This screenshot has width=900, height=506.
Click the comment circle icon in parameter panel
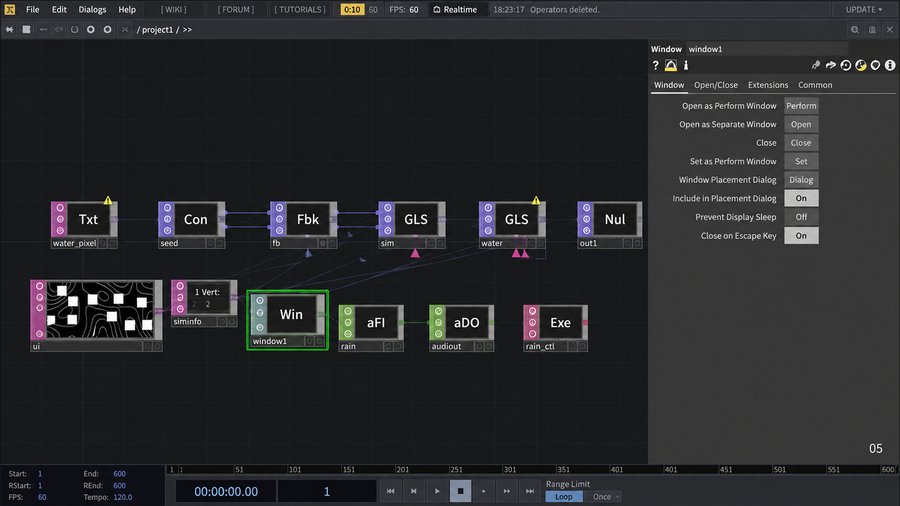tap(845, 65)
